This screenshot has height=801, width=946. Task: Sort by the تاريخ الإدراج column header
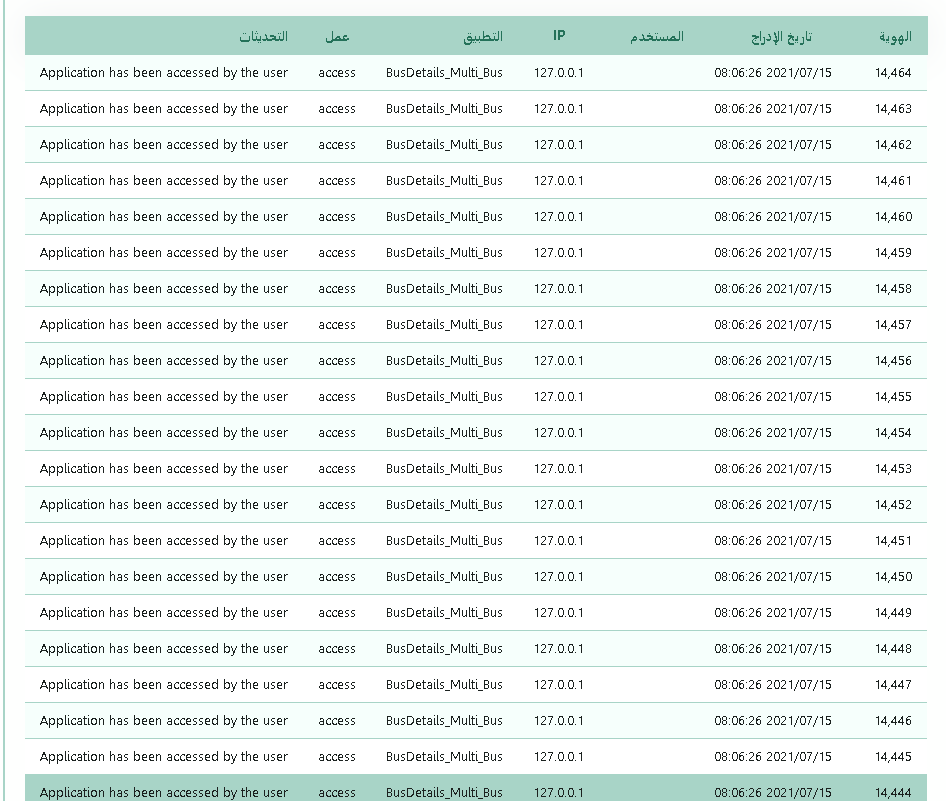coord(781,37)
